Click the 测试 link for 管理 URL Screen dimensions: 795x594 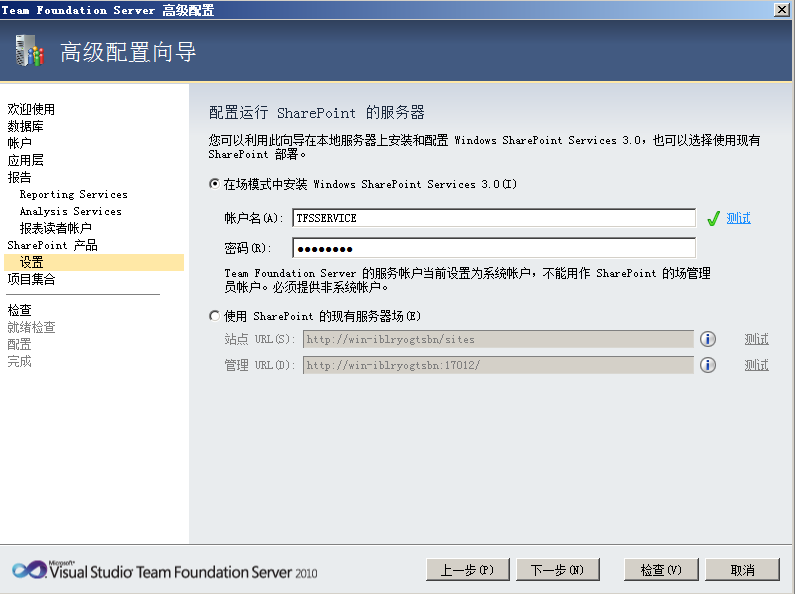point(756,365)
